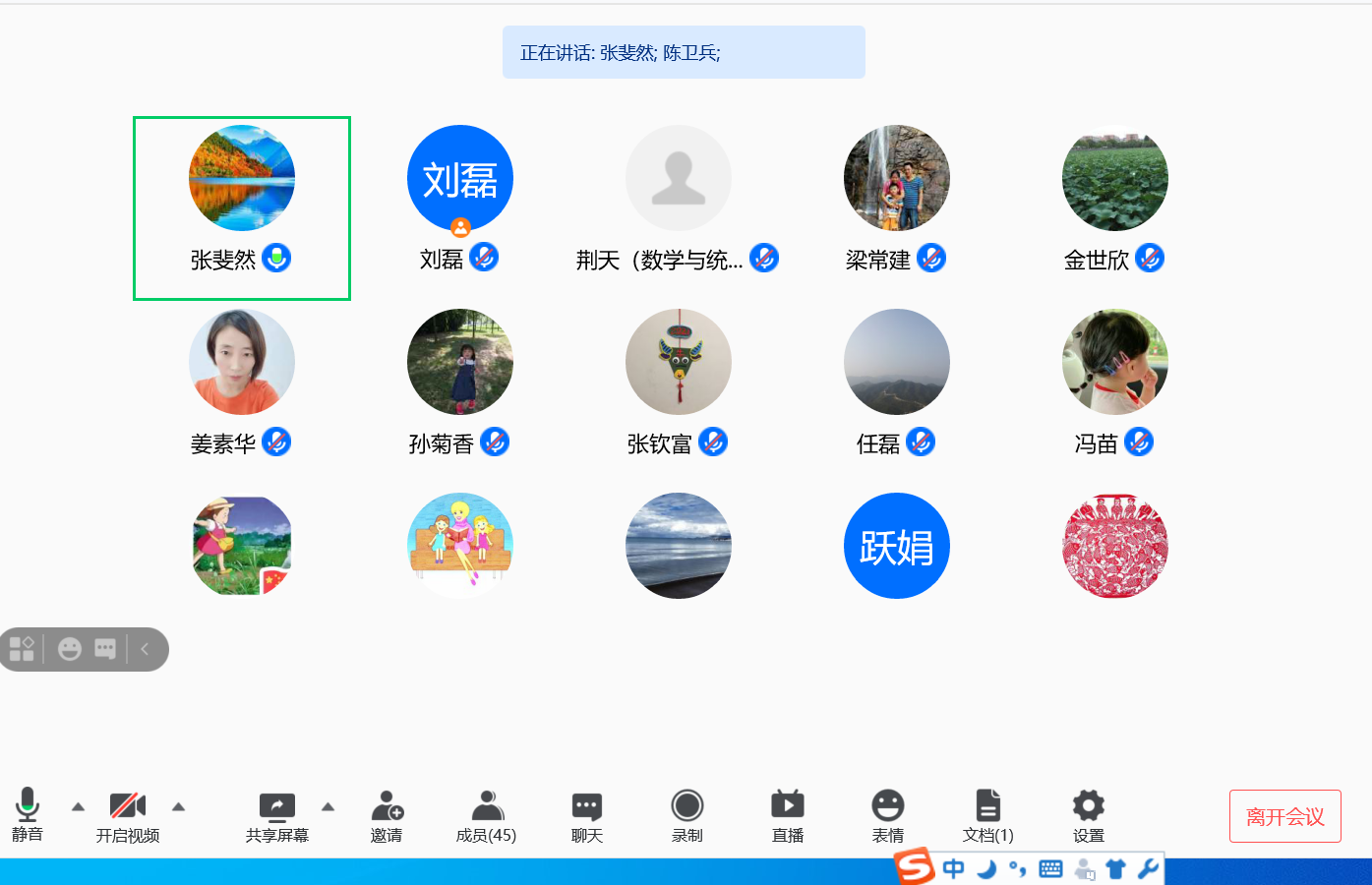Open the Live stream (直播) icon
The image size is (1372, 885).
(x=788, y=806)
